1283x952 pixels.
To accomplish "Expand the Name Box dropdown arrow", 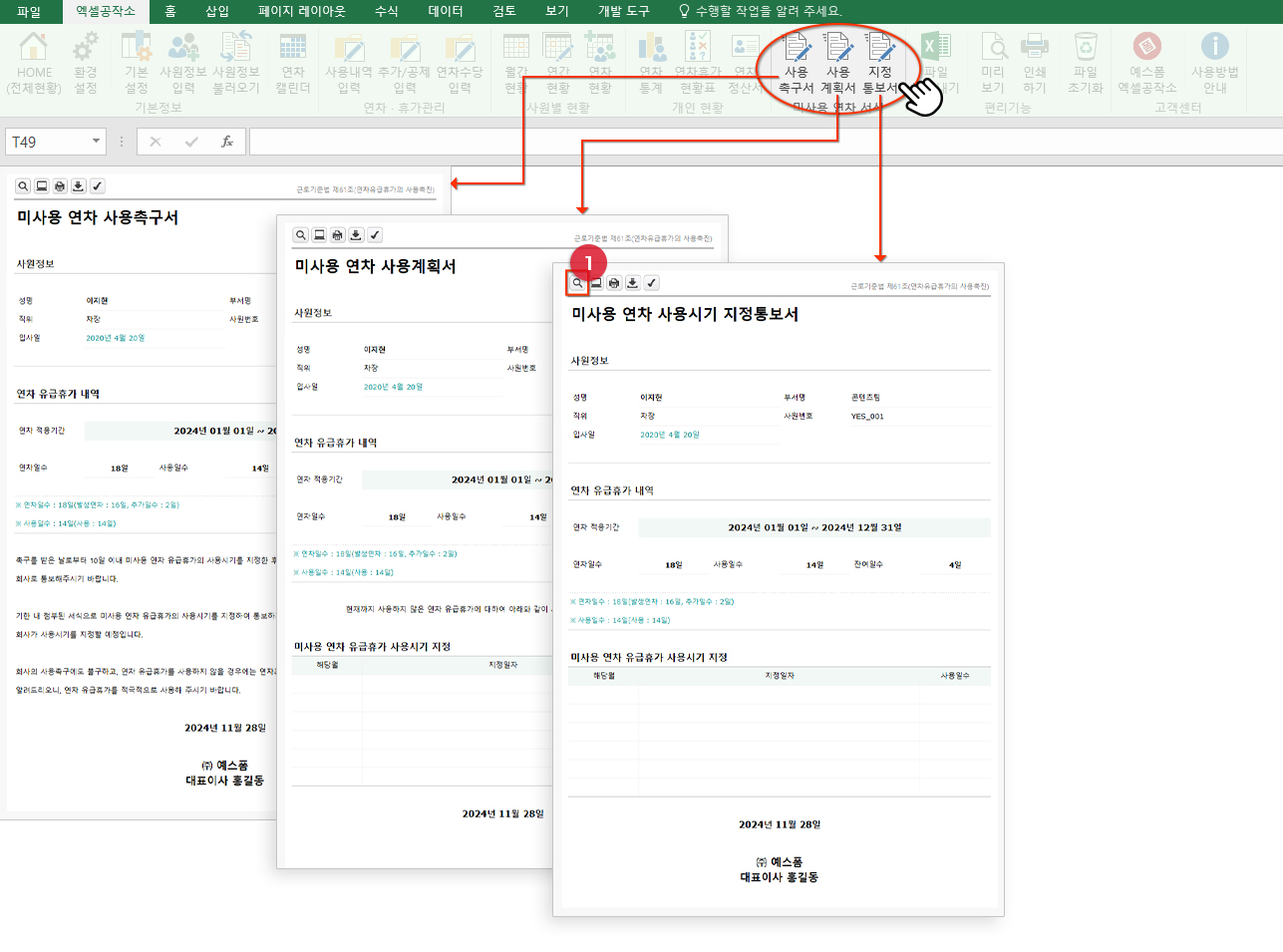I will (96, 142).
